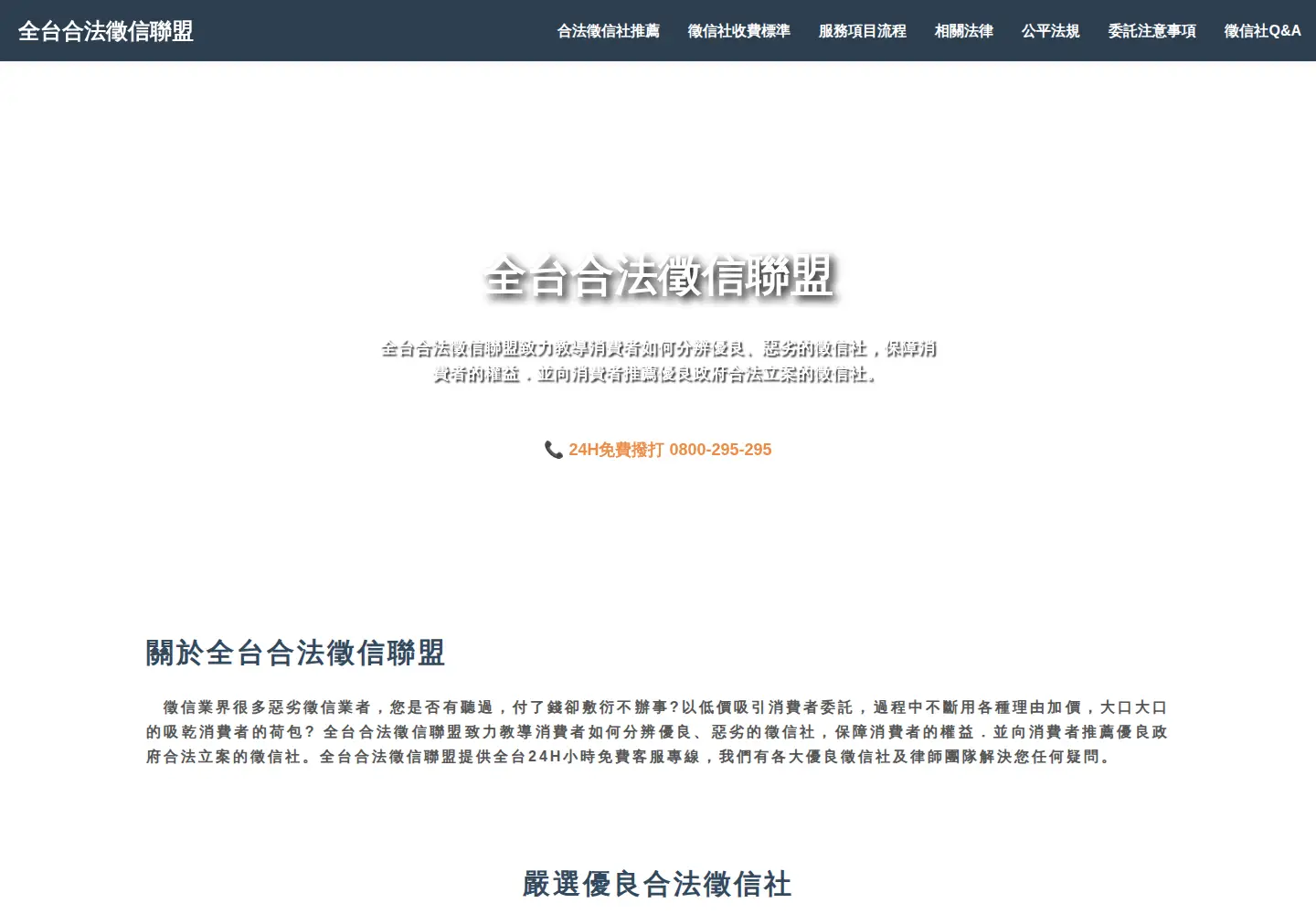Go to 服務項目流程 in the navigation
This screenshot has height=914, width=1316.
pyautogui.click(x=863, y=31)
